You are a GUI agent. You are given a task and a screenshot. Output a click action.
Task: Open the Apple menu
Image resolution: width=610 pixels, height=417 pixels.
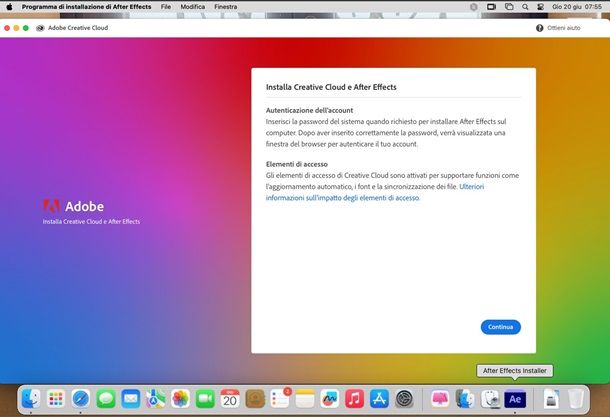point(9,7)
